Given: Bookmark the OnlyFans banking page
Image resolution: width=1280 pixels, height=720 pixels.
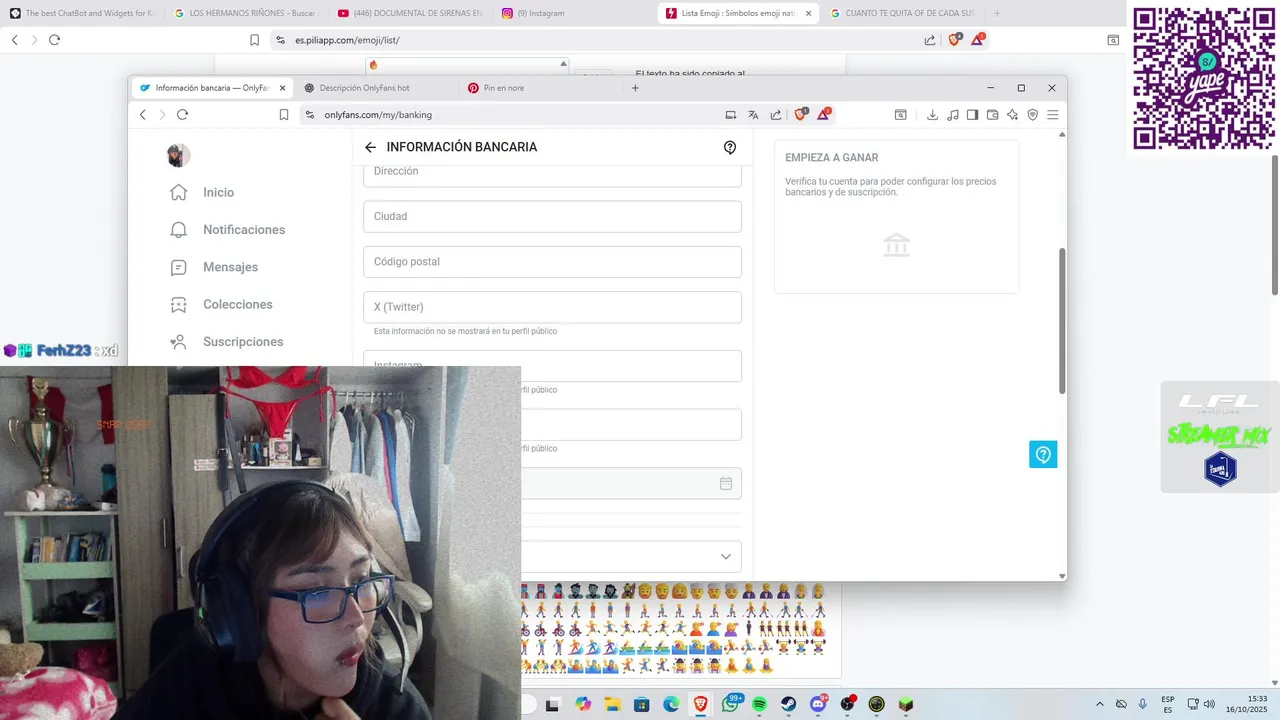Looking at the screenshot, I should [284, 115].
